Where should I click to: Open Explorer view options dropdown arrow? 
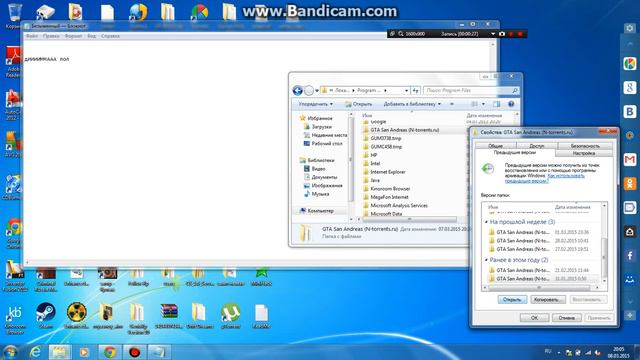483,104
